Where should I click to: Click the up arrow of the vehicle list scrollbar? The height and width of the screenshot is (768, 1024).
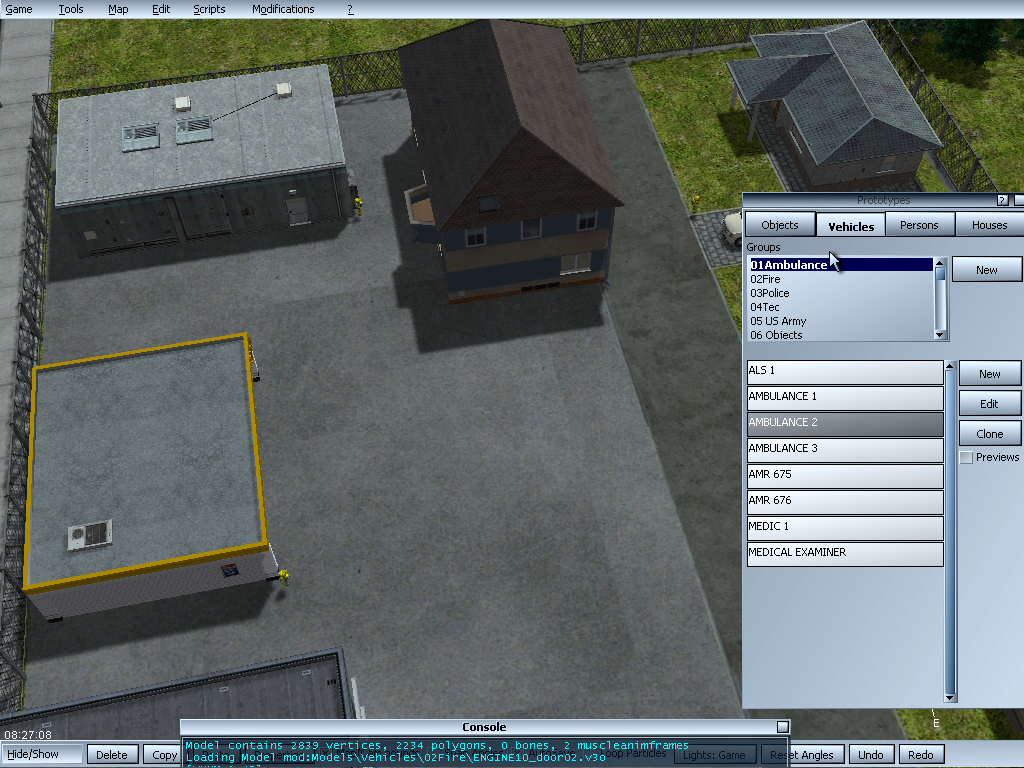[x=950, y=367]
